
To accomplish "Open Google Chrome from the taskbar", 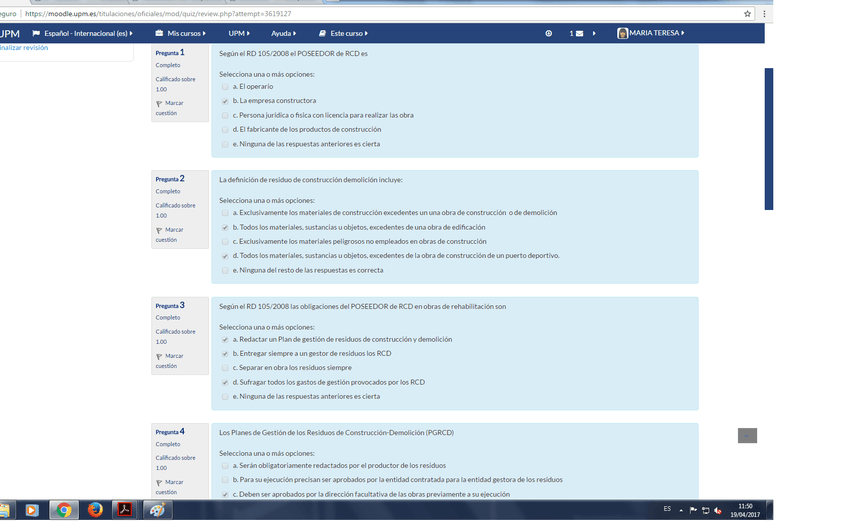I will [63, 510].
